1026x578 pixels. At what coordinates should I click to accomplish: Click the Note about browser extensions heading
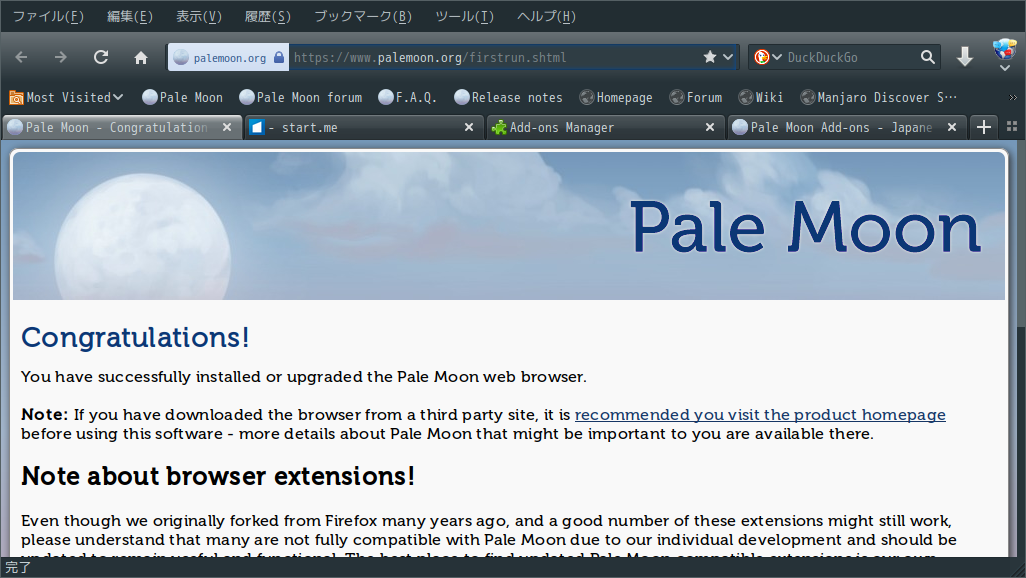218,476
